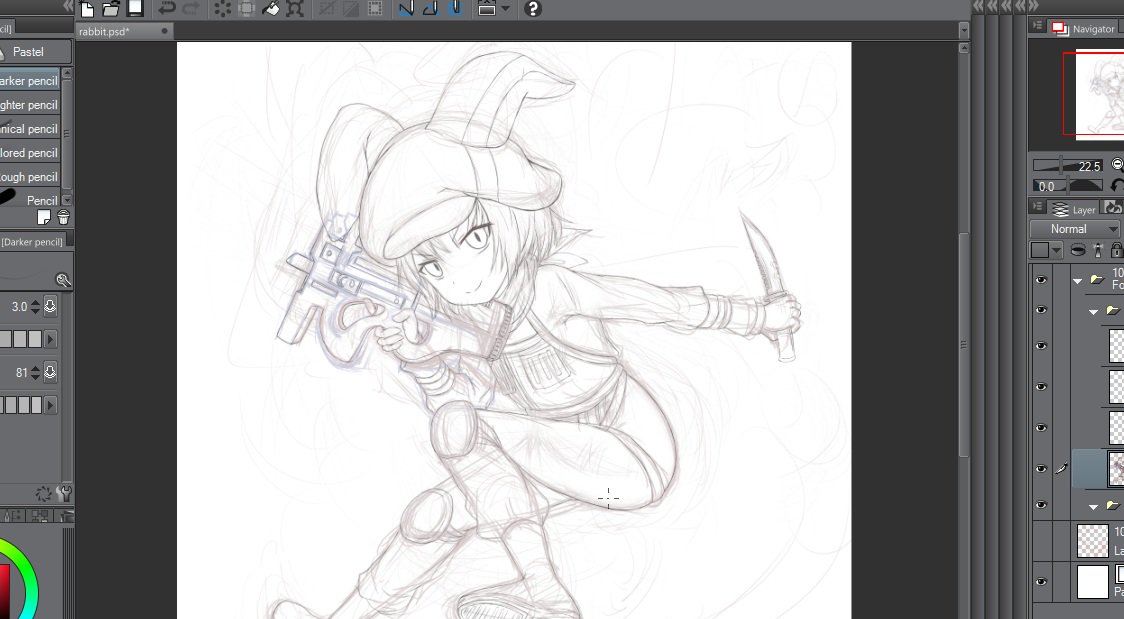
Task: Open Help with the question mark button
Action: [x=531, y=10]
